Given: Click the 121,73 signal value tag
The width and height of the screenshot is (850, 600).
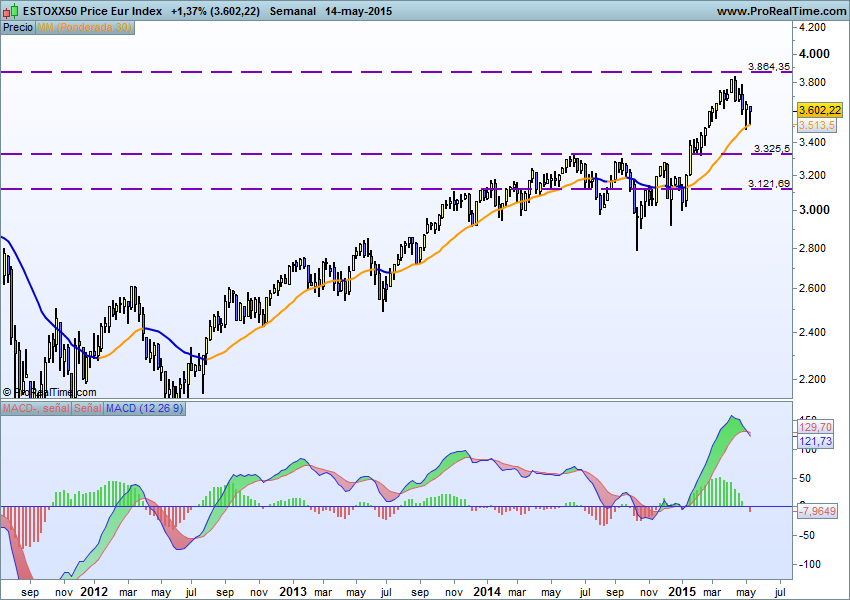Looking at the screenshot, I should click(816, 441).
